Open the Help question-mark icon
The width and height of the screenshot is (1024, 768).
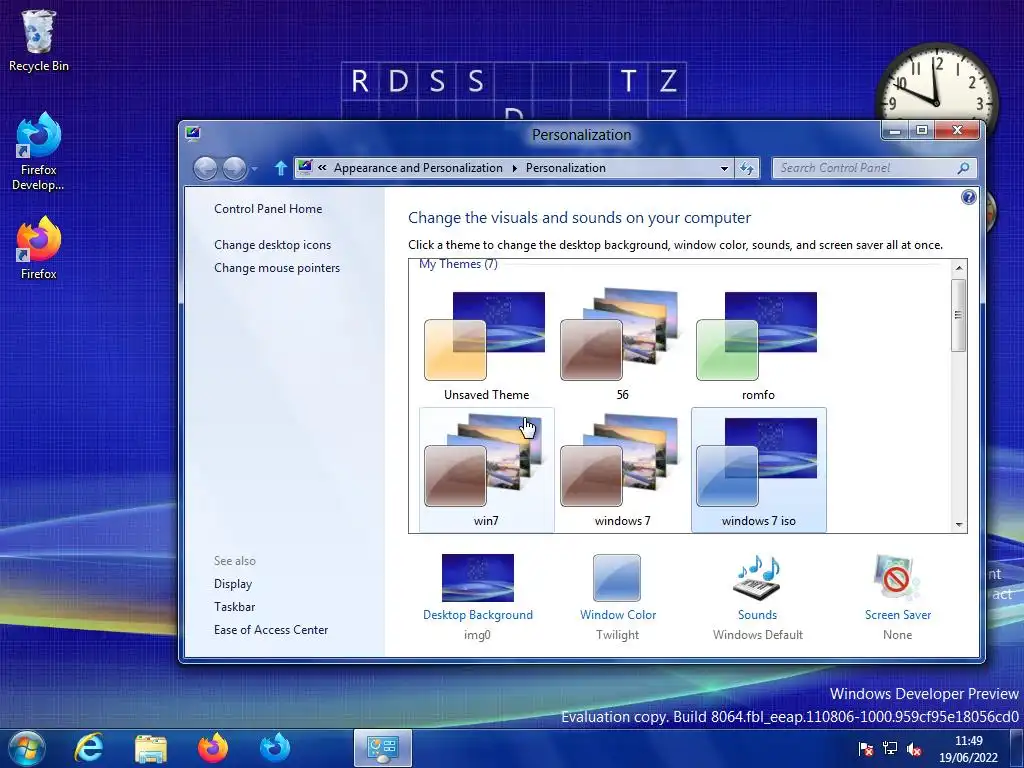(968, 197)
